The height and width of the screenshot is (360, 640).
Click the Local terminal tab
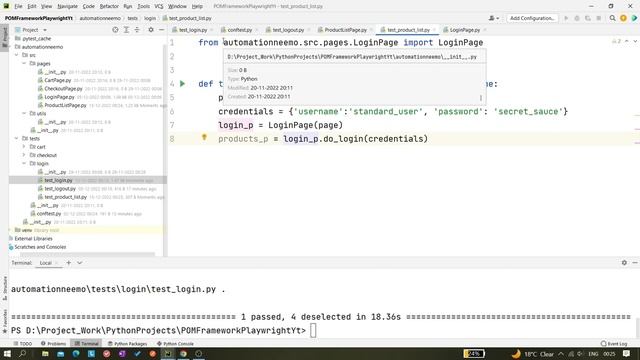[x=45, y=263]
